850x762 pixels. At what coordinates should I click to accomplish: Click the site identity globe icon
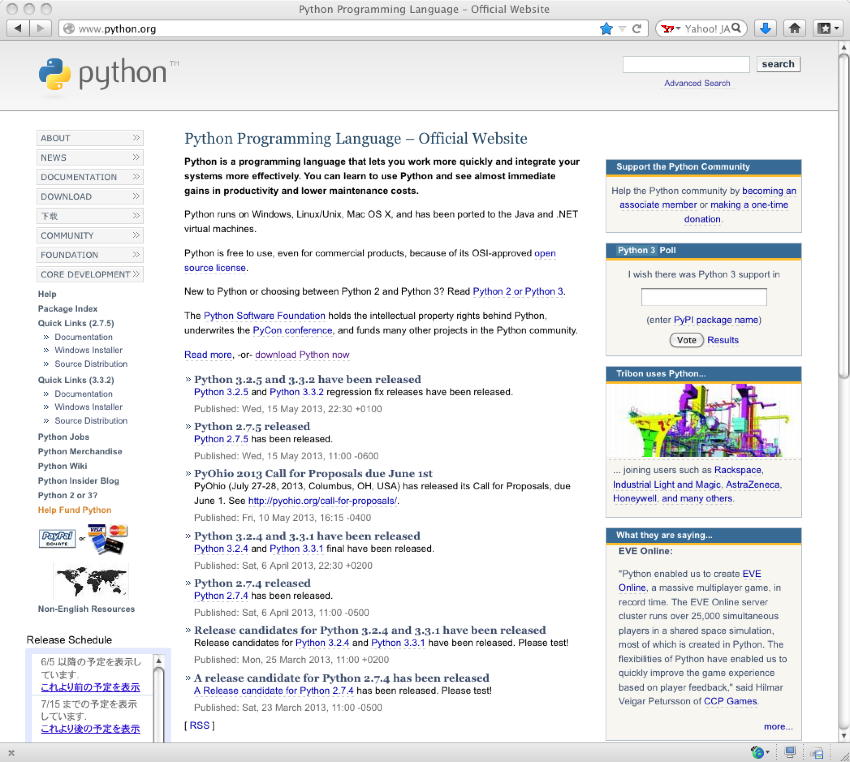click(x=69, y=29)
